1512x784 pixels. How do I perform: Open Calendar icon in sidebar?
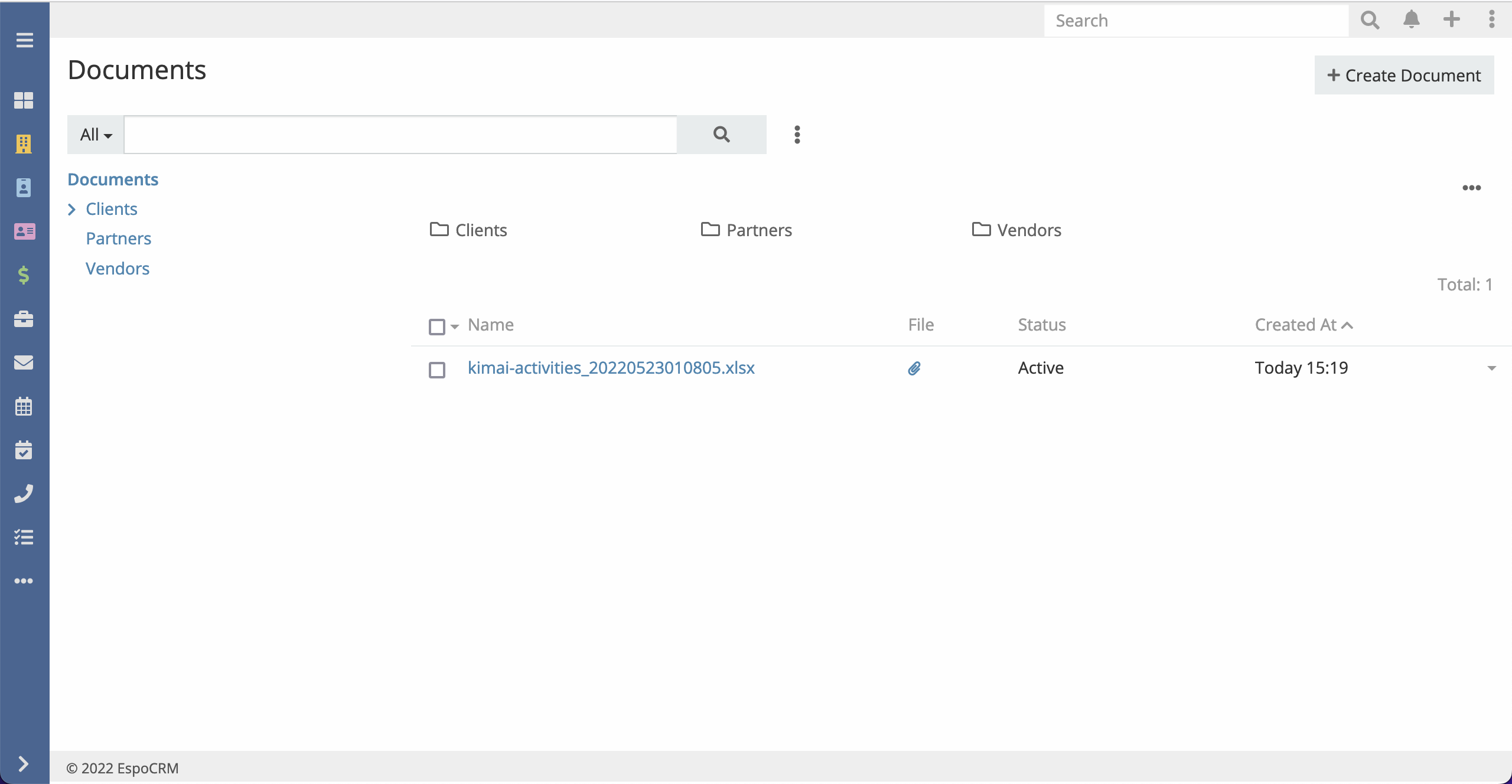pos(24,406)
